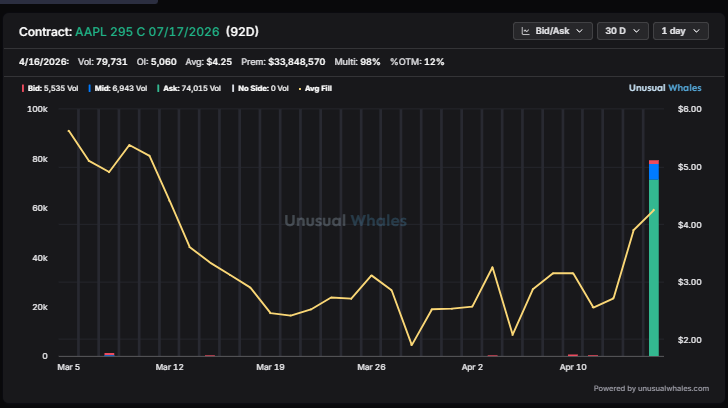Click the %OTM: 12% stat
The image size is (728, 408).
coord(417,62)
